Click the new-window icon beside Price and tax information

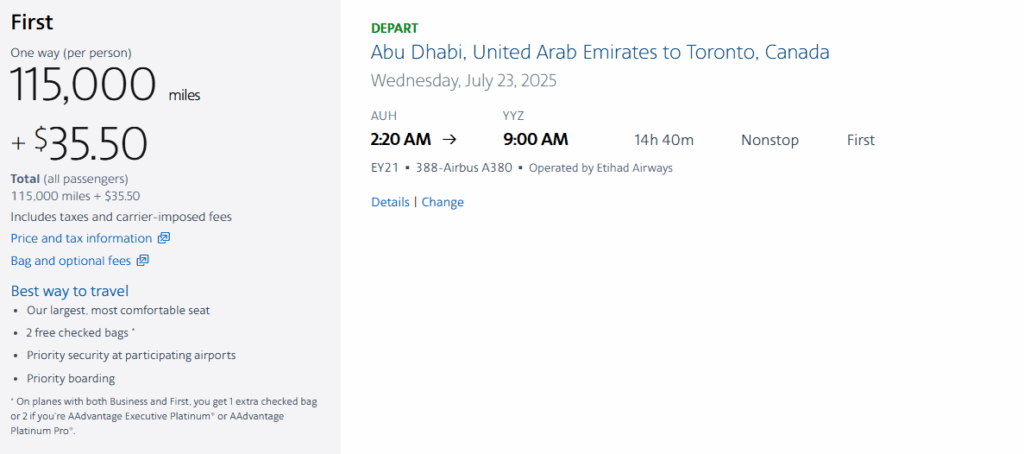tap(164, 239)
